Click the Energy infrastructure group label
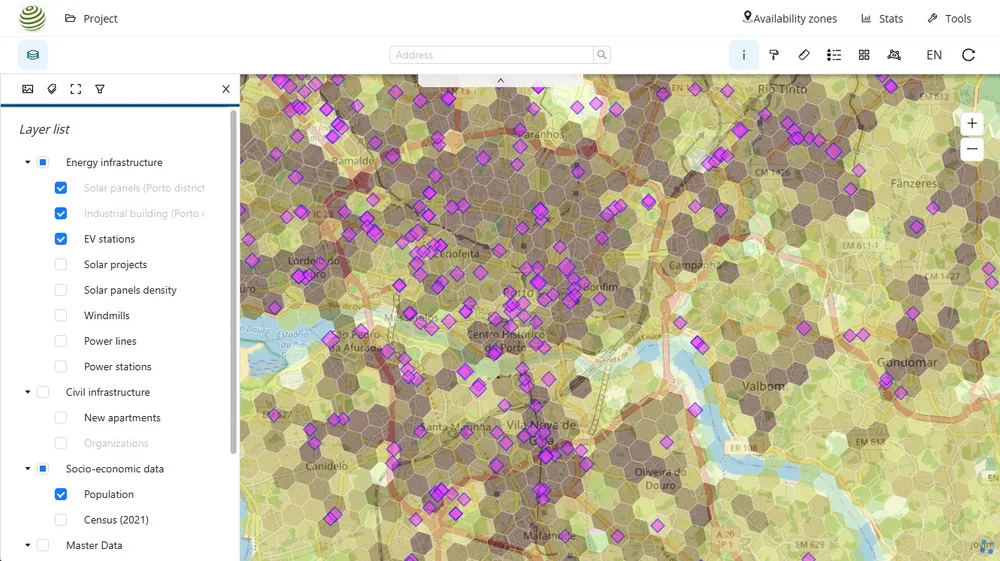 coord(114,163)
